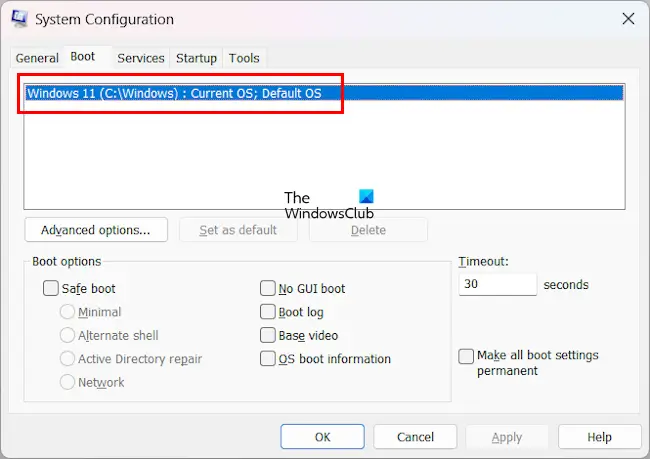Open the Tools tab

(x=244, y=58)
